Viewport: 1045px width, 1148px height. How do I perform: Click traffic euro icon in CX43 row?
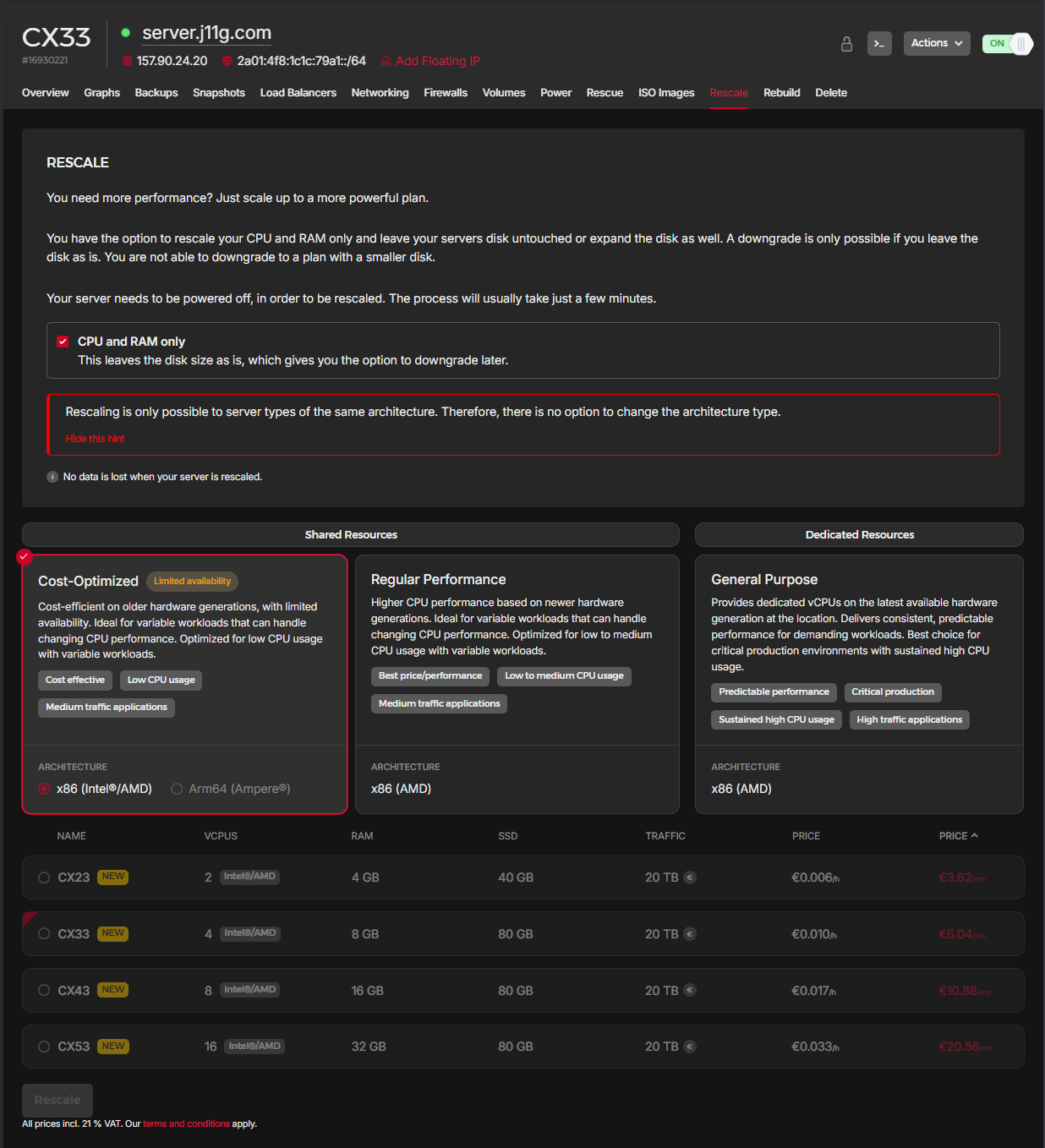(690, 990)
